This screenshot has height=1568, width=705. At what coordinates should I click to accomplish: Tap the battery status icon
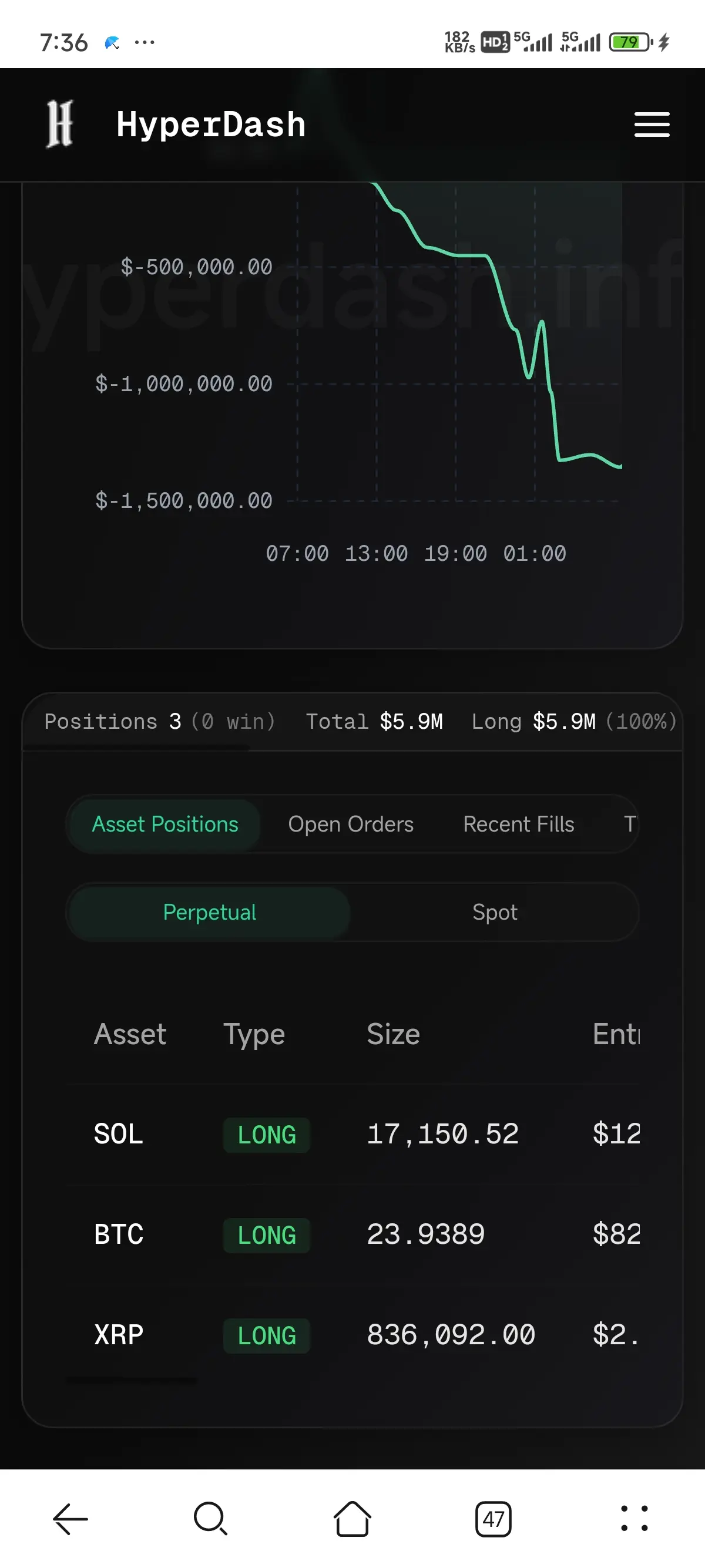632,42
